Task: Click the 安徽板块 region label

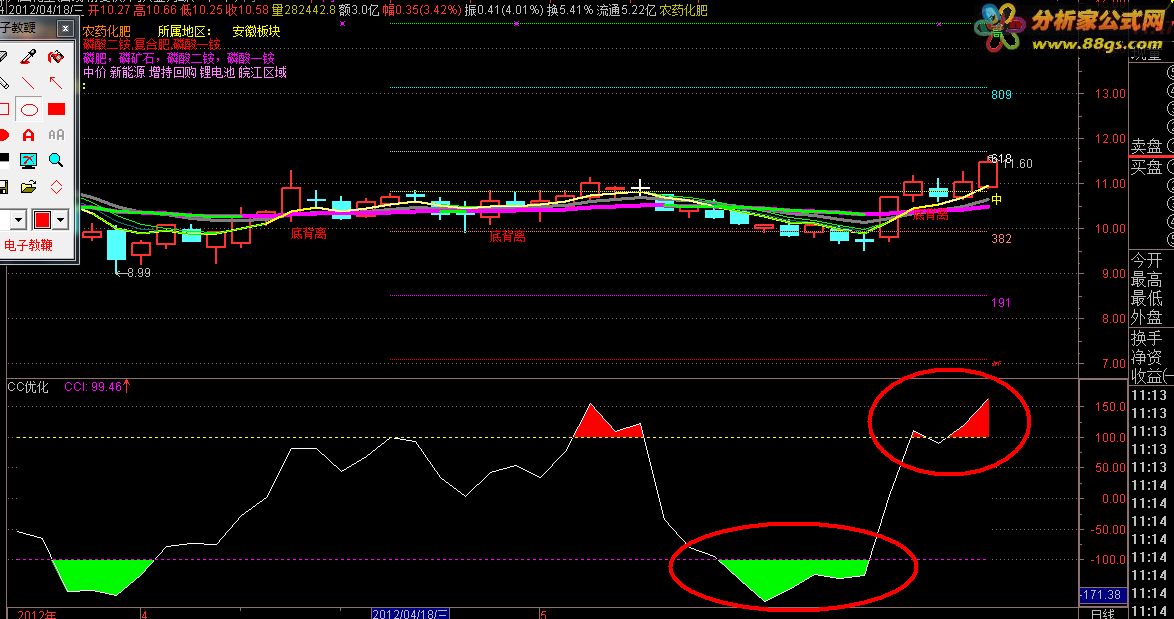Action: pos(256,31)
